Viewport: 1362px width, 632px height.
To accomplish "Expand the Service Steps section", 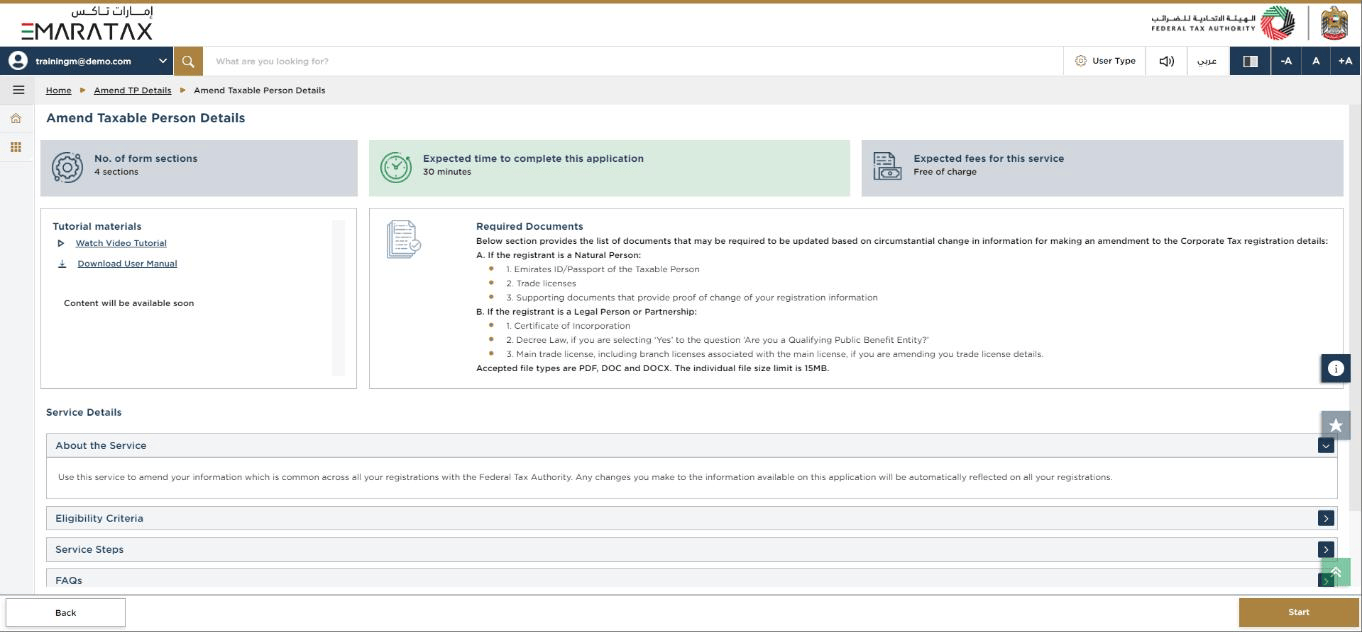I will [1326, 550].
